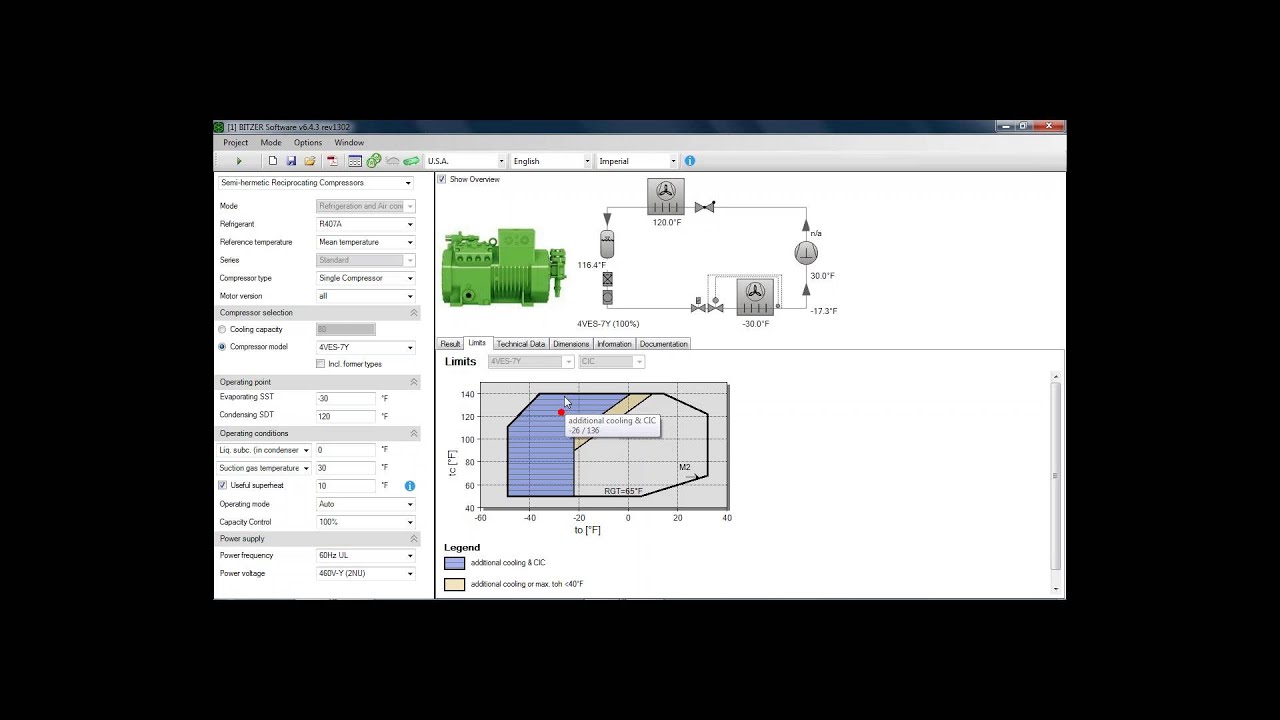Create a new project with blank page icon
Screen dimensions: 1280x720
pos(272,161)
